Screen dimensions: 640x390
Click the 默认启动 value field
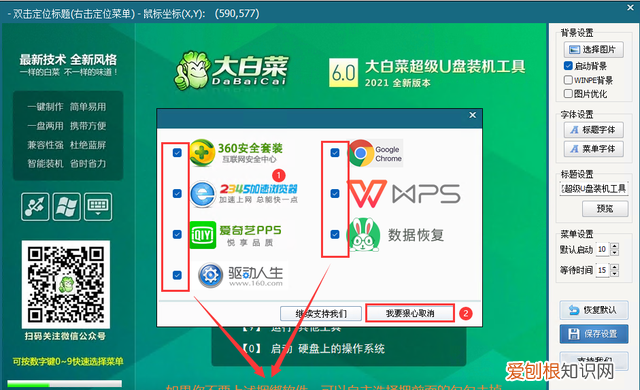coord(602,249)
